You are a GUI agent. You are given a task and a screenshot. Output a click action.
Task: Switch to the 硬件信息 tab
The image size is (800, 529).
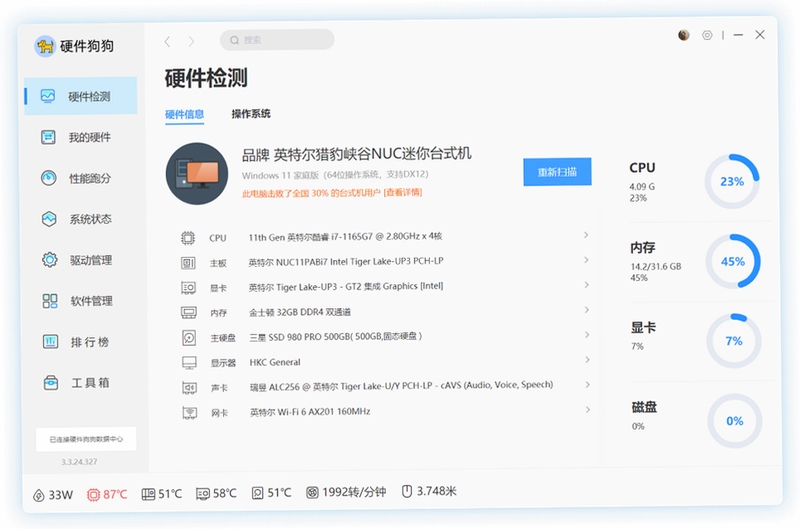click(x=184, y=114)
